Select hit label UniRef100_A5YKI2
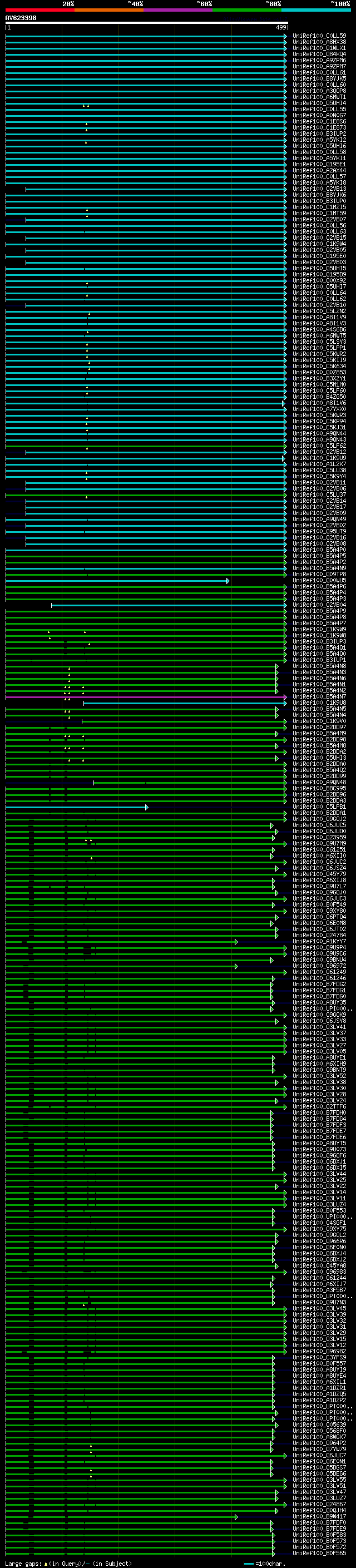Image resolution: width=356 pixels, height=1568 pixels. point(319,140)
